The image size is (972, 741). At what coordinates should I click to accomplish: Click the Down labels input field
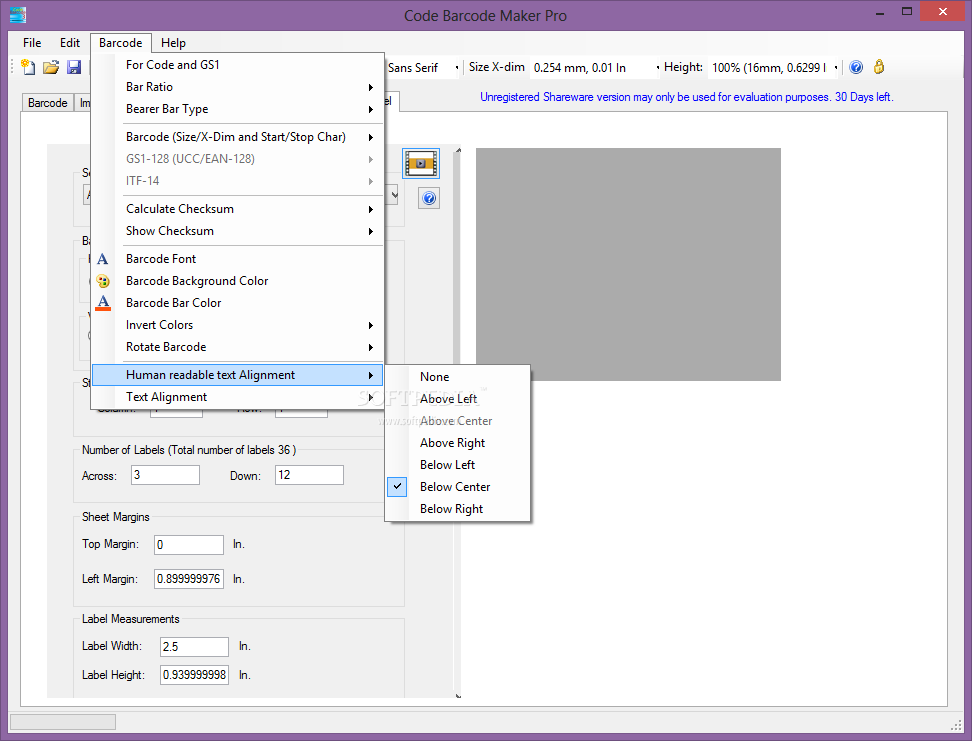click(309, 475)
